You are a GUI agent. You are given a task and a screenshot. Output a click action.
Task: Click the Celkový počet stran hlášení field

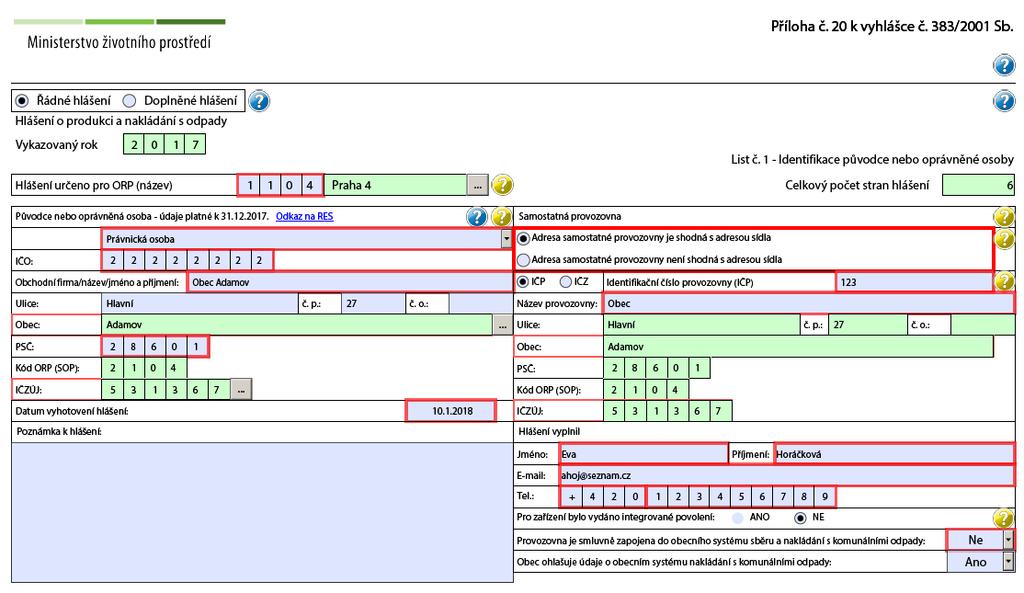(x=978, y=185)
